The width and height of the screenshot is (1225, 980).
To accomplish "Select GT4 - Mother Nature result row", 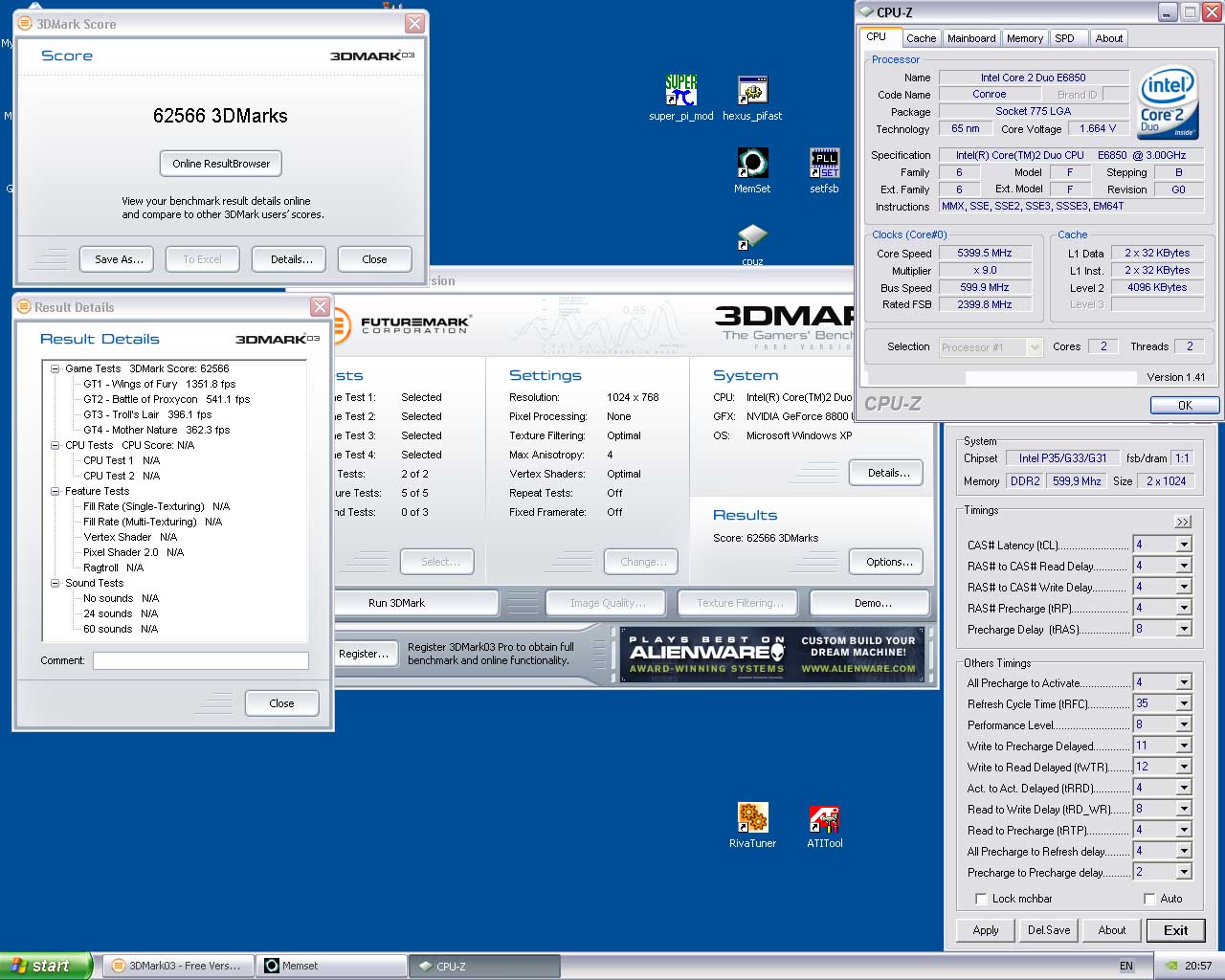I will (x=156, y=430).
